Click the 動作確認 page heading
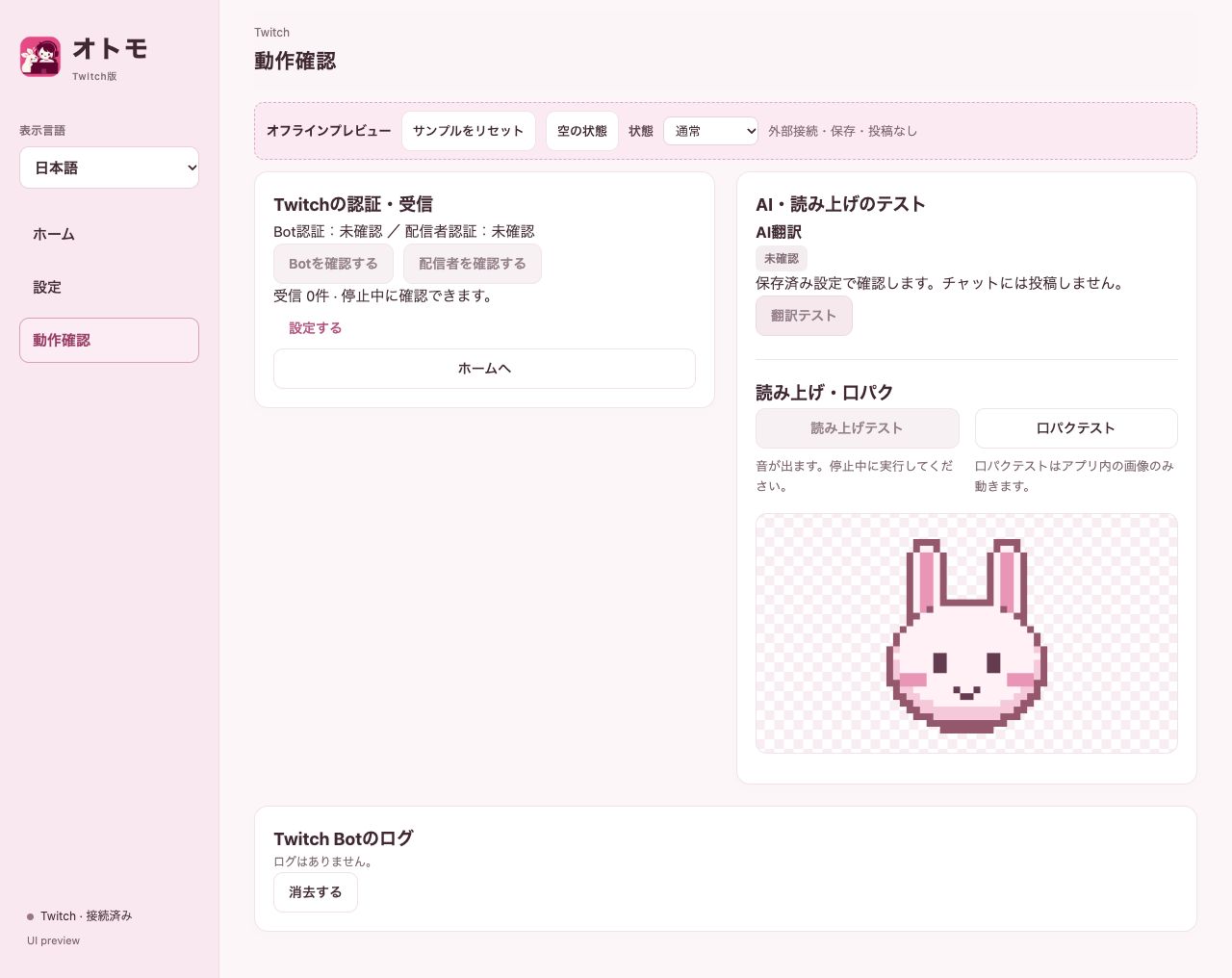This screenshot has width=1232, height=978. click(295, 61)
